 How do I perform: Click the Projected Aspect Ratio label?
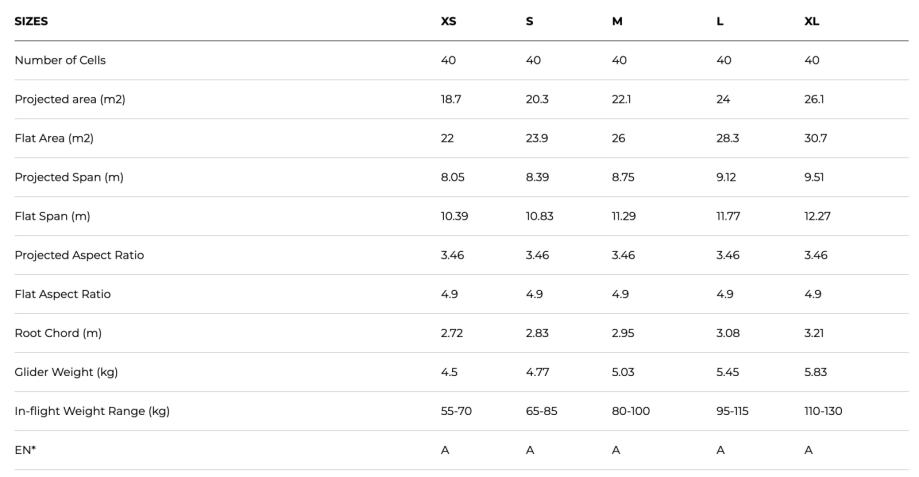click(79, 255)
